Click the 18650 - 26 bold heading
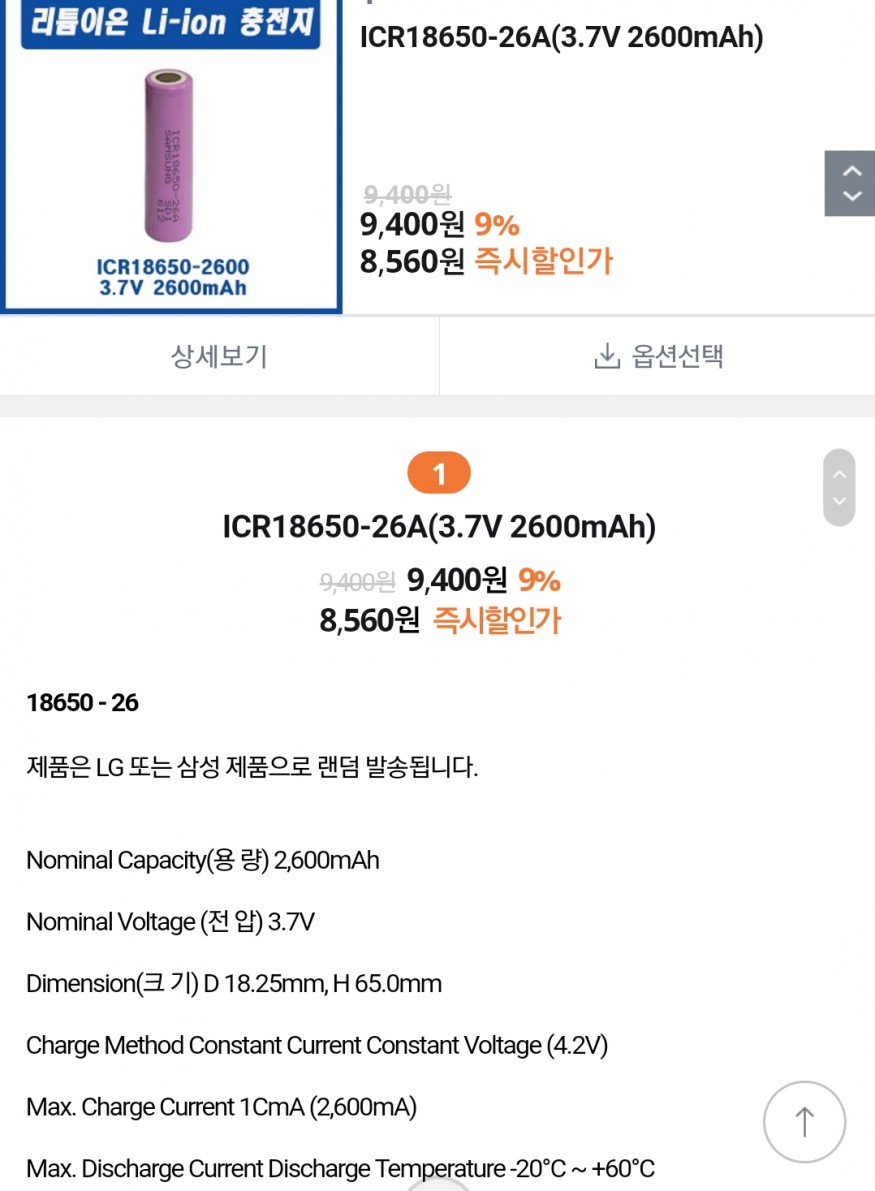Screen dimensions: 875x1191 [x=83, y=703]
